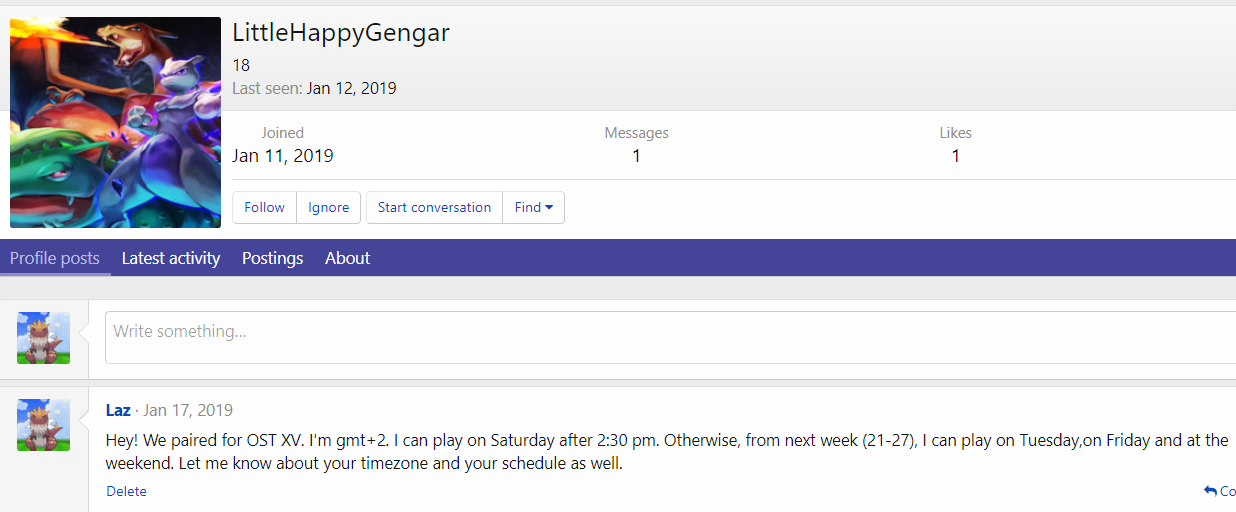The height and width of the screenshot is (512, 1236).
Task: Expand the Find dropdown
Action: [534, 207]
